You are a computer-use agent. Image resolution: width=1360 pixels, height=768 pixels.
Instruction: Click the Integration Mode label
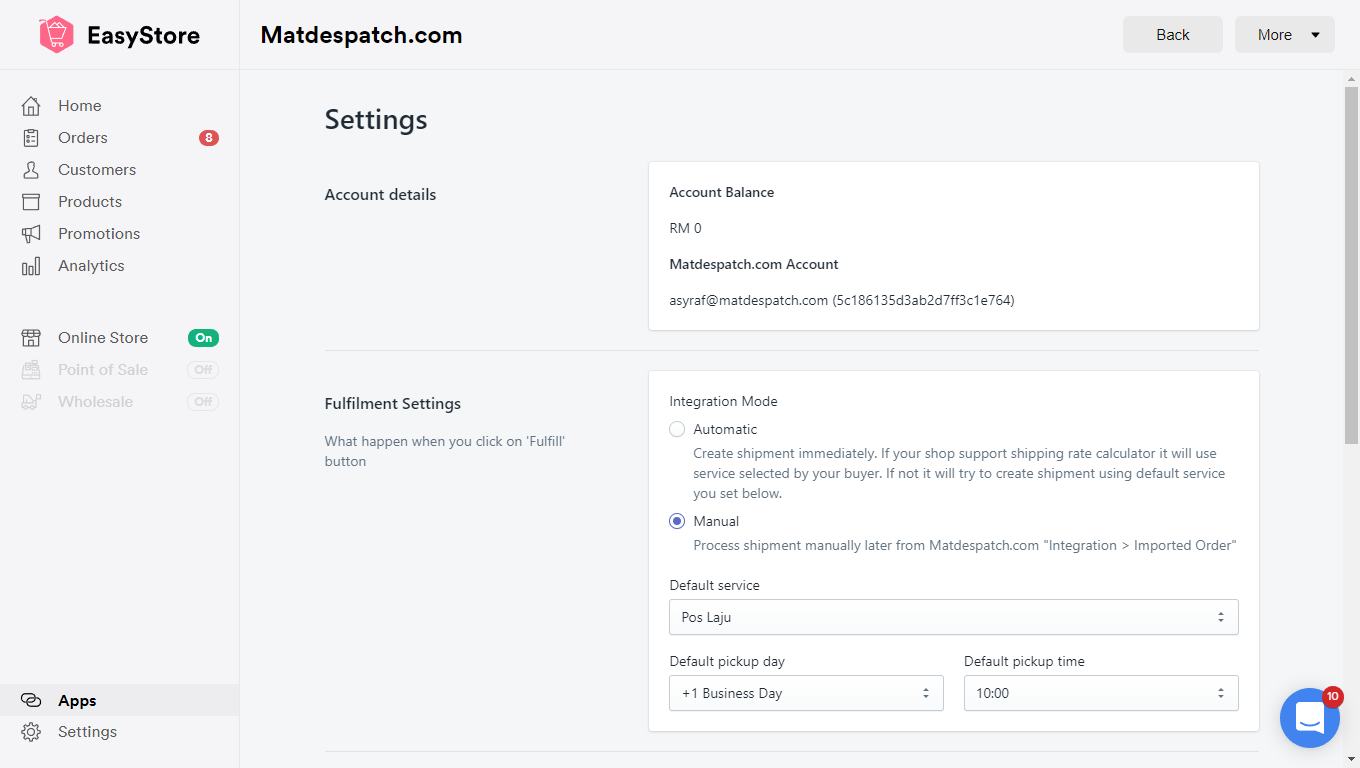click(x=723, y=401)
